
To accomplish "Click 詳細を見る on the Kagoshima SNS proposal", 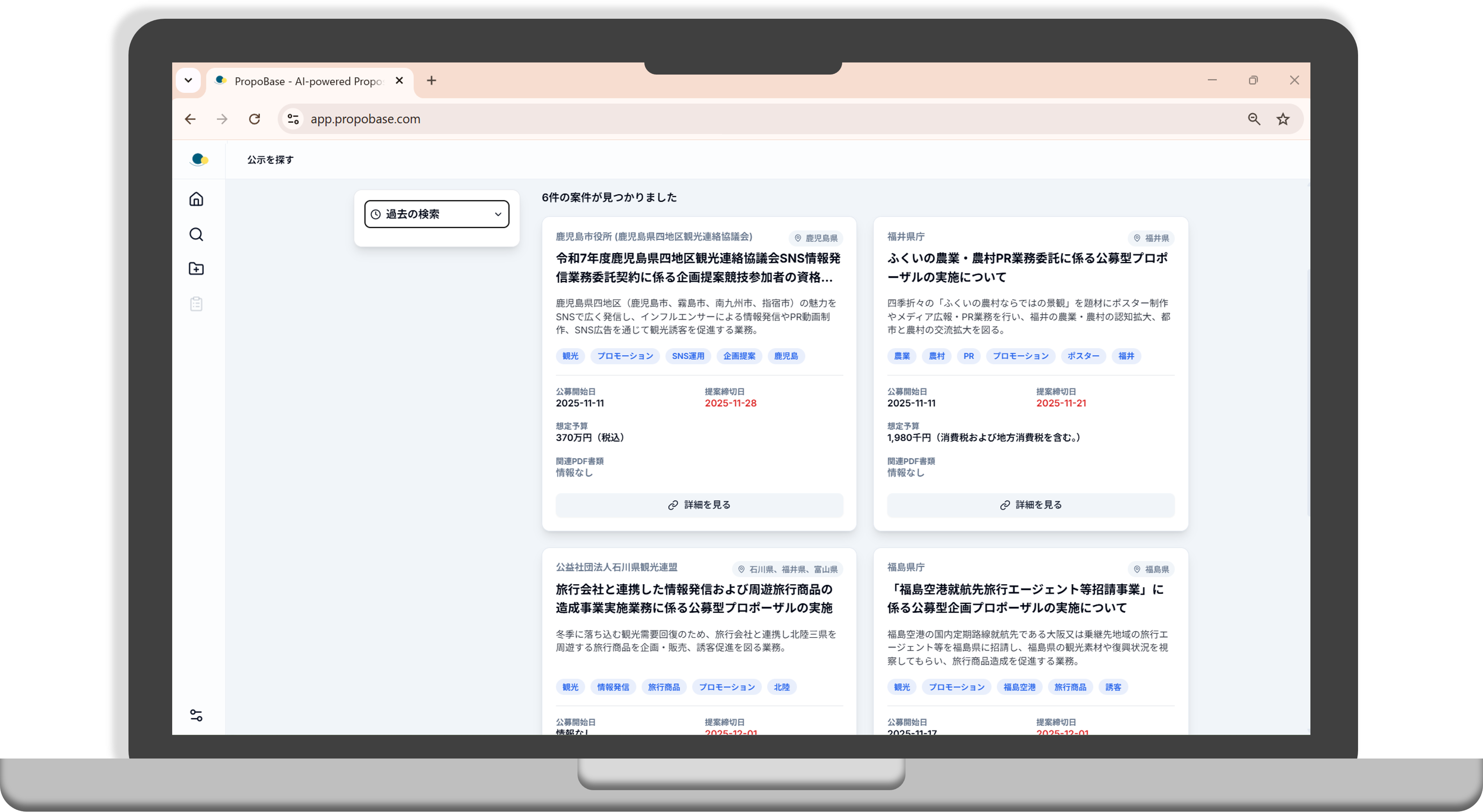I will tap(698, 505).
